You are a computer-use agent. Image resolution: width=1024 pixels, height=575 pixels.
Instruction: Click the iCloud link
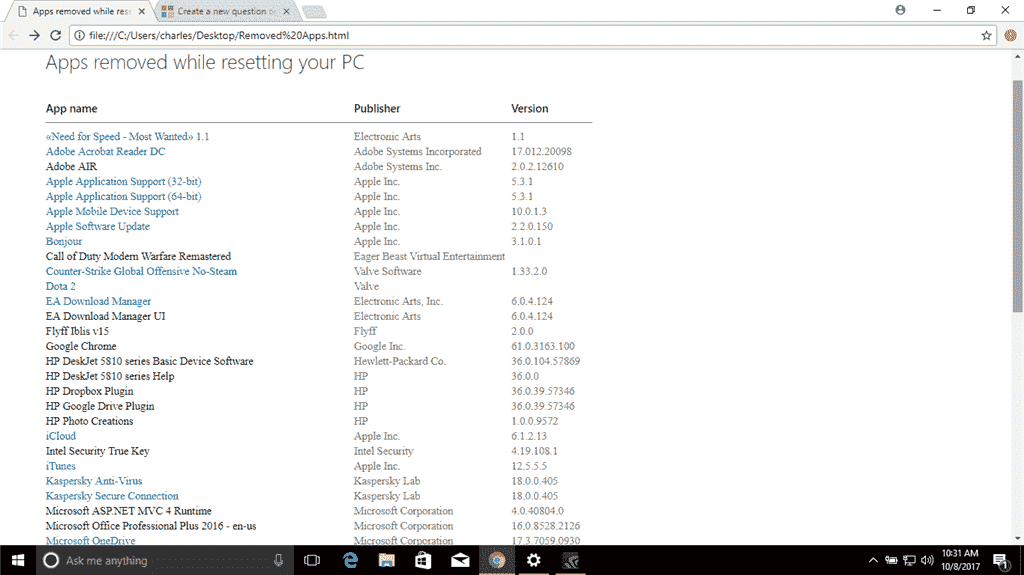61,436
